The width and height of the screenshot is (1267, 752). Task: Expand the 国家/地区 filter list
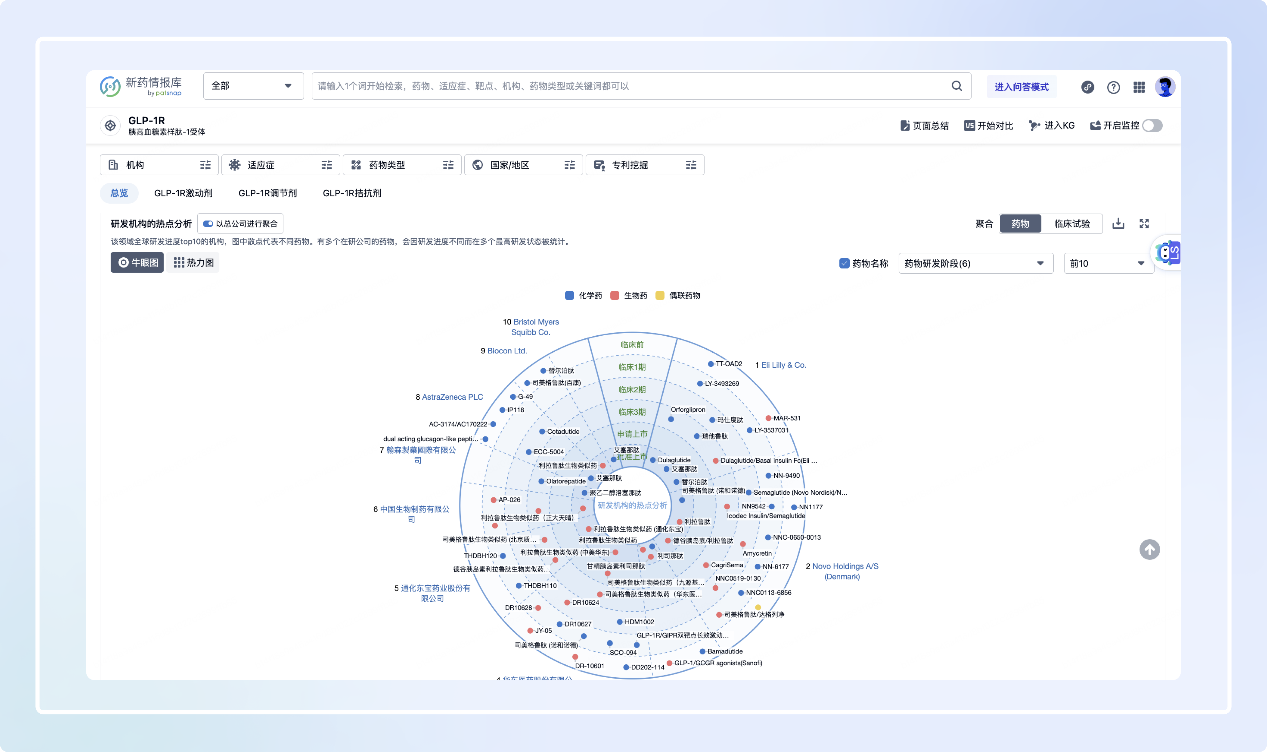[569, 165]
